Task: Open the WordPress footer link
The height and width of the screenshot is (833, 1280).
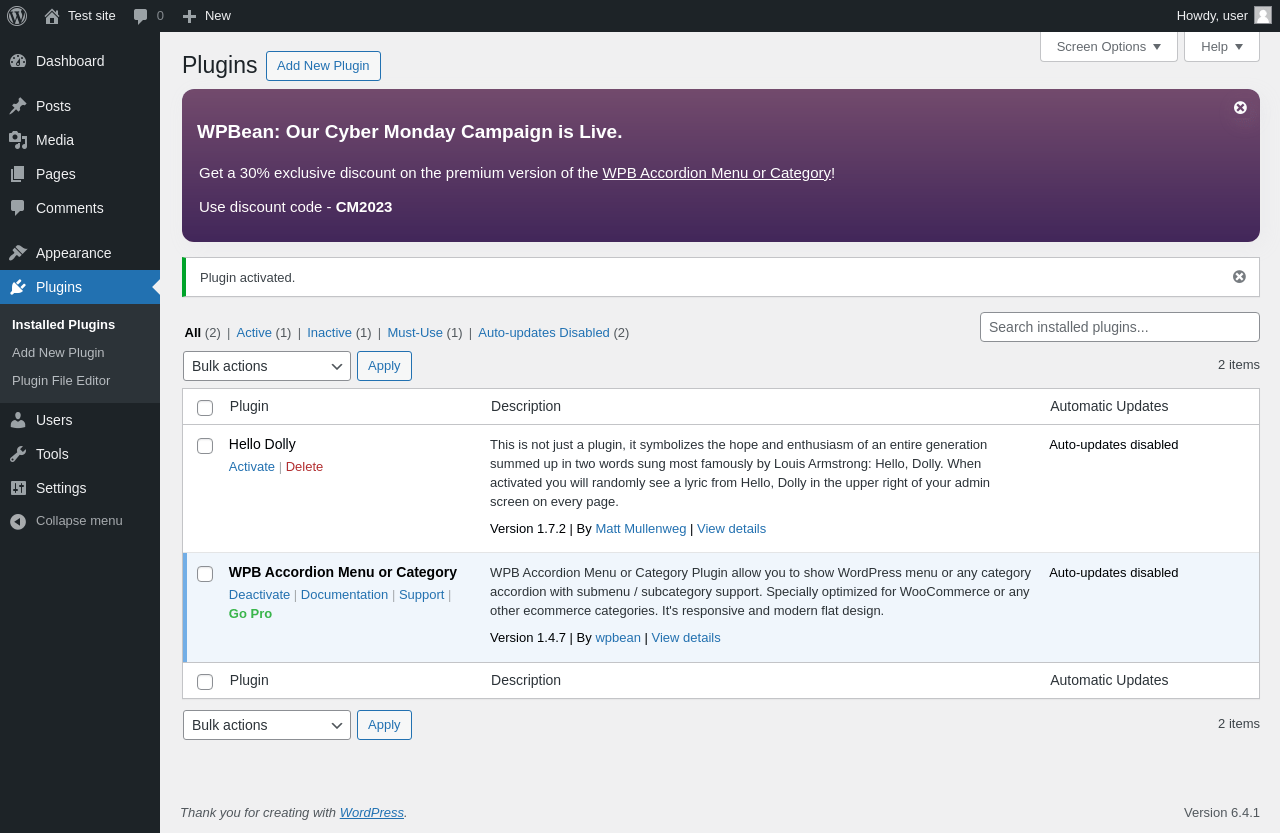Action: (372, 812)
